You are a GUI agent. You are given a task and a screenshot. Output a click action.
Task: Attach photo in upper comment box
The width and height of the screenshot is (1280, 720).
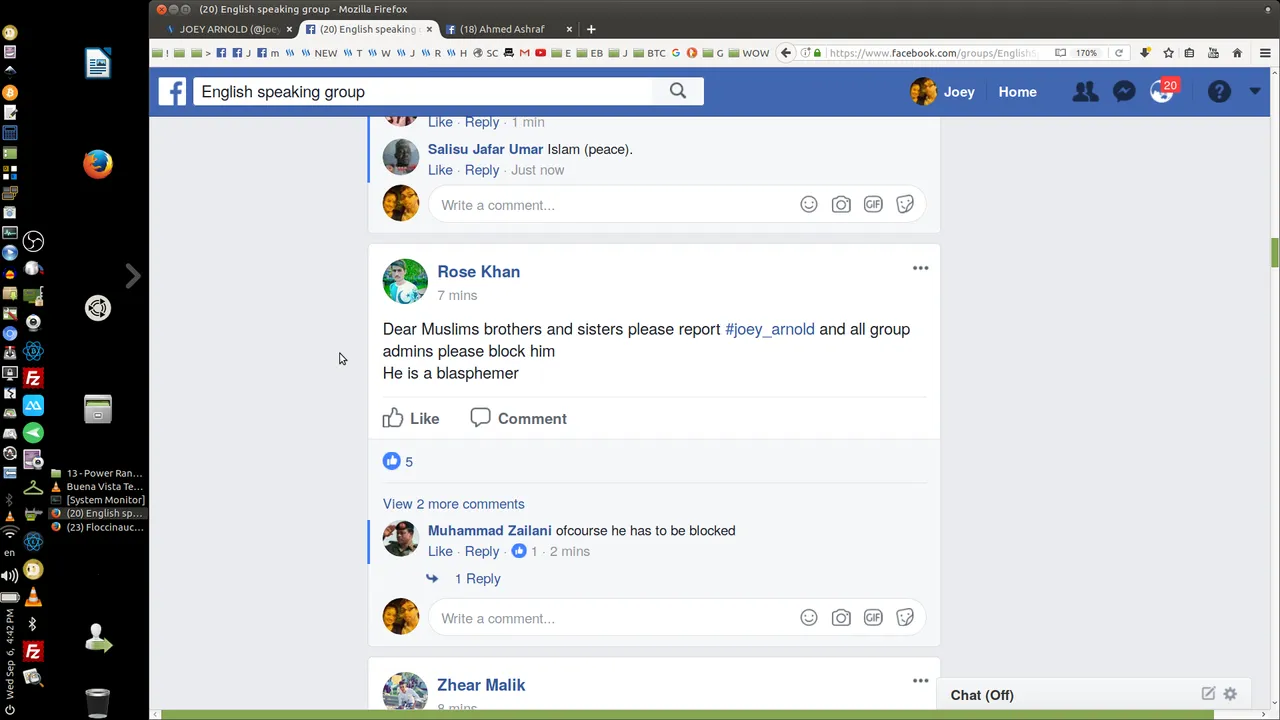pos(841,204)
